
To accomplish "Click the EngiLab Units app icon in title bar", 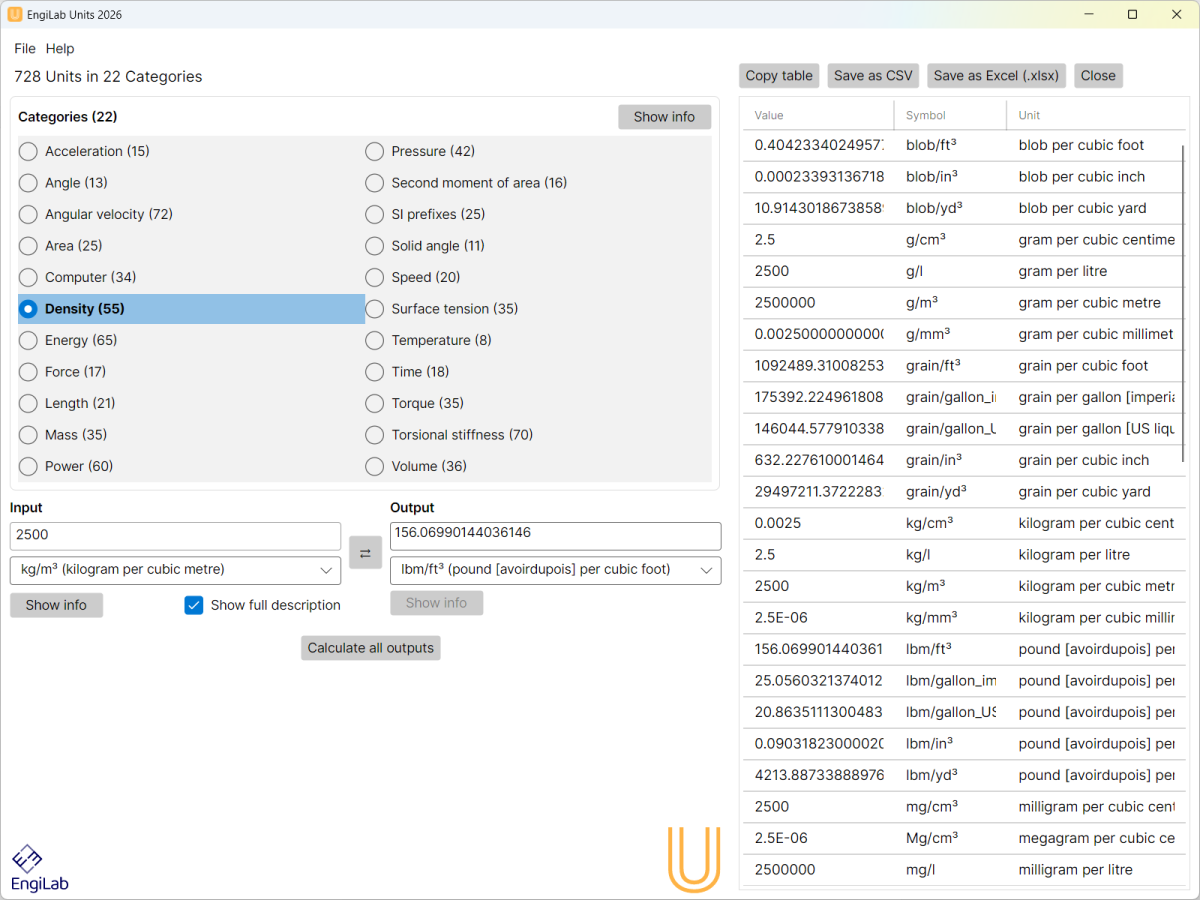I will [15, 15].
